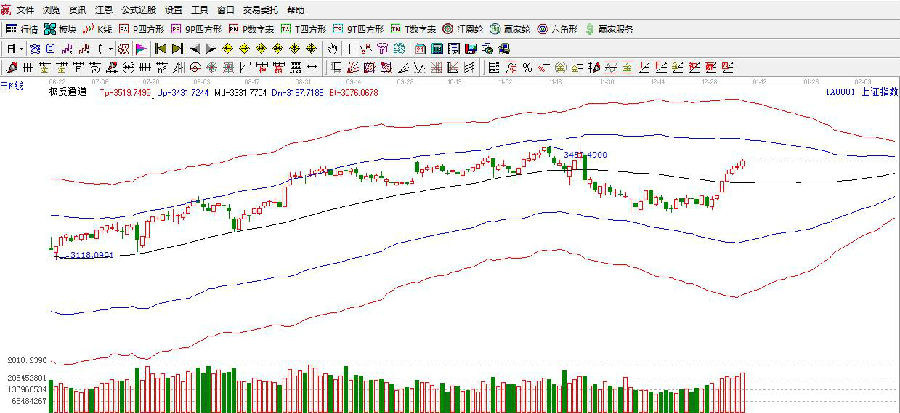The image size is (900, 413).
Task: Open the P四方形 tool
Action: click(x=139, y=28)
